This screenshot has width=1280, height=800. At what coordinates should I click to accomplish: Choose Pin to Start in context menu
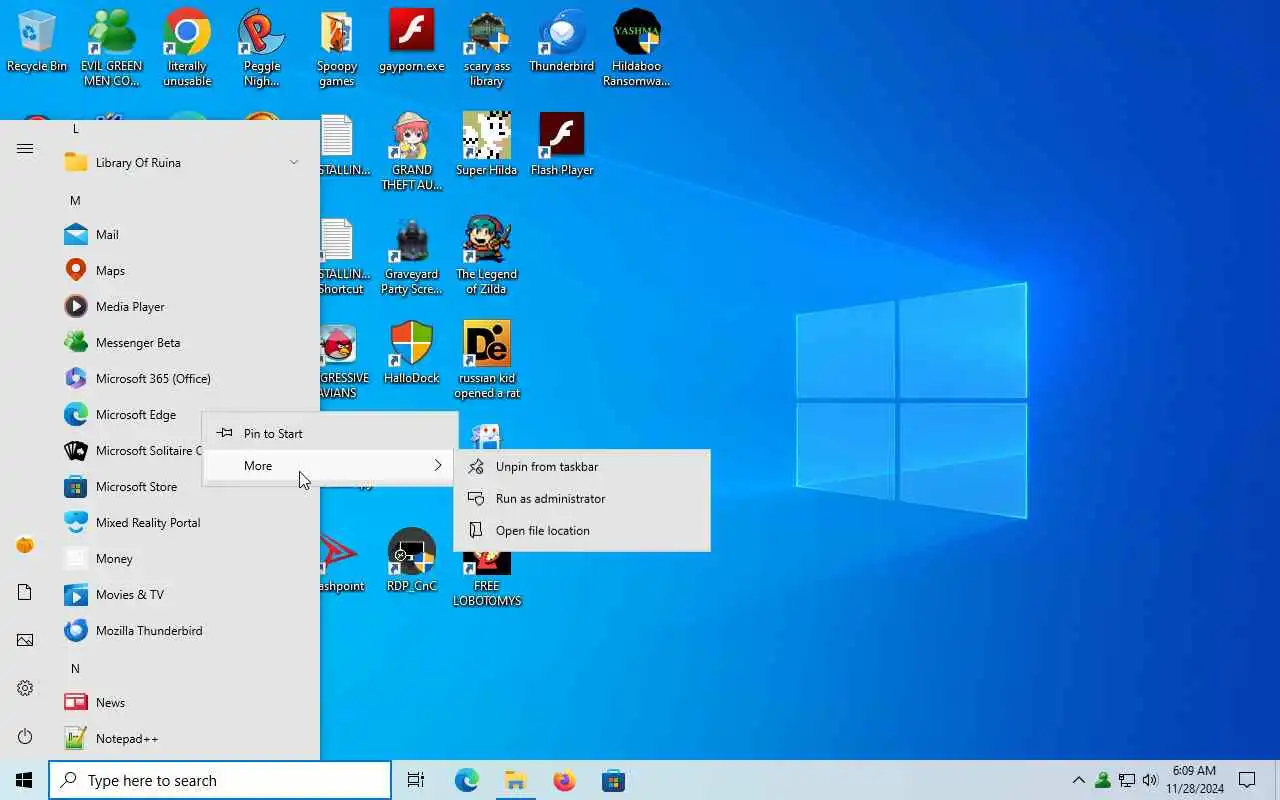[x=330, y=433]
